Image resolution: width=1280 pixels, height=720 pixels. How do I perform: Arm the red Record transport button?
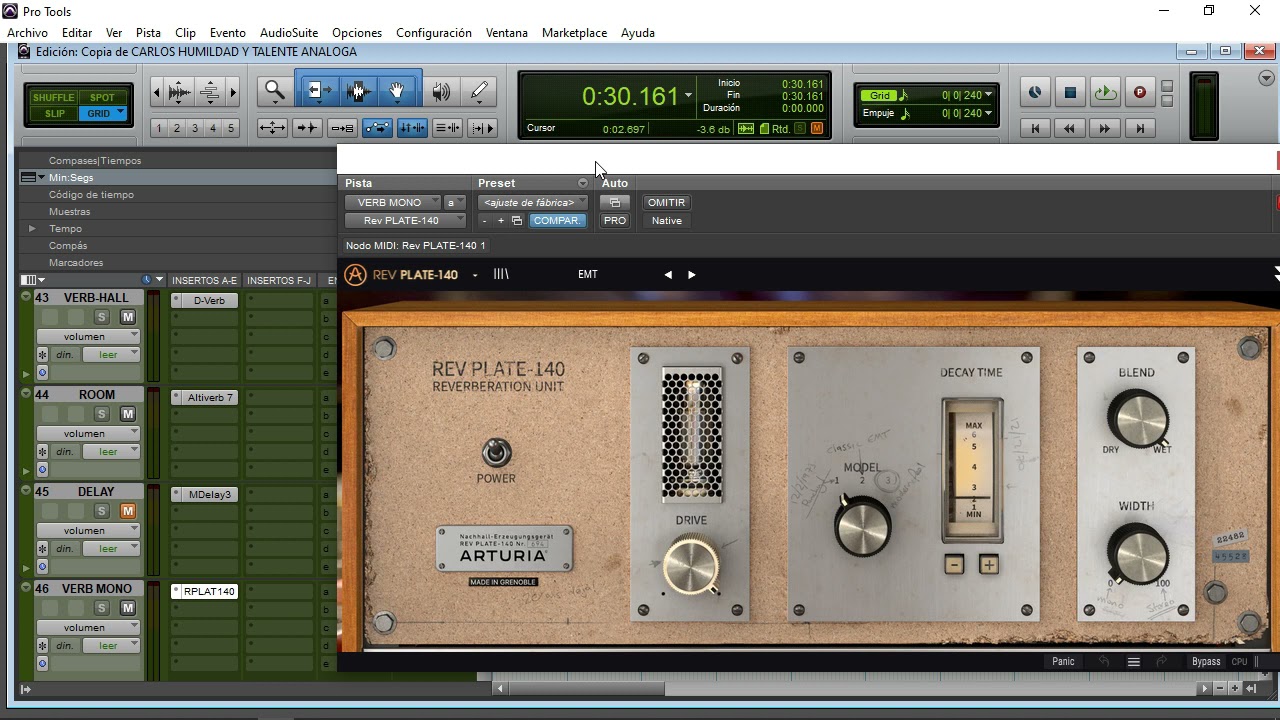tap(1140, 93)
